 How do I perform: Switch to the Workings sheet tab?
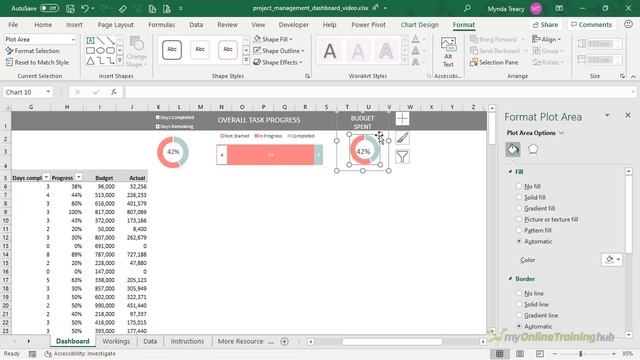click(x=116, y=341)
